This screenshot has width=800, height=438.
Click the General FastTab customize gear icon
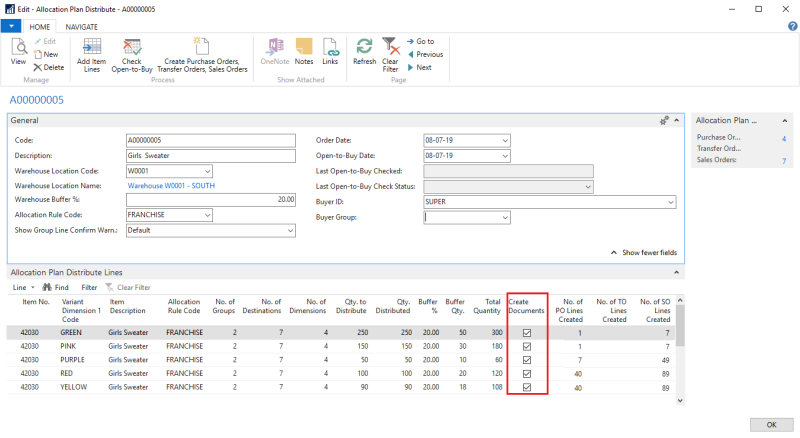click(664, 120)
